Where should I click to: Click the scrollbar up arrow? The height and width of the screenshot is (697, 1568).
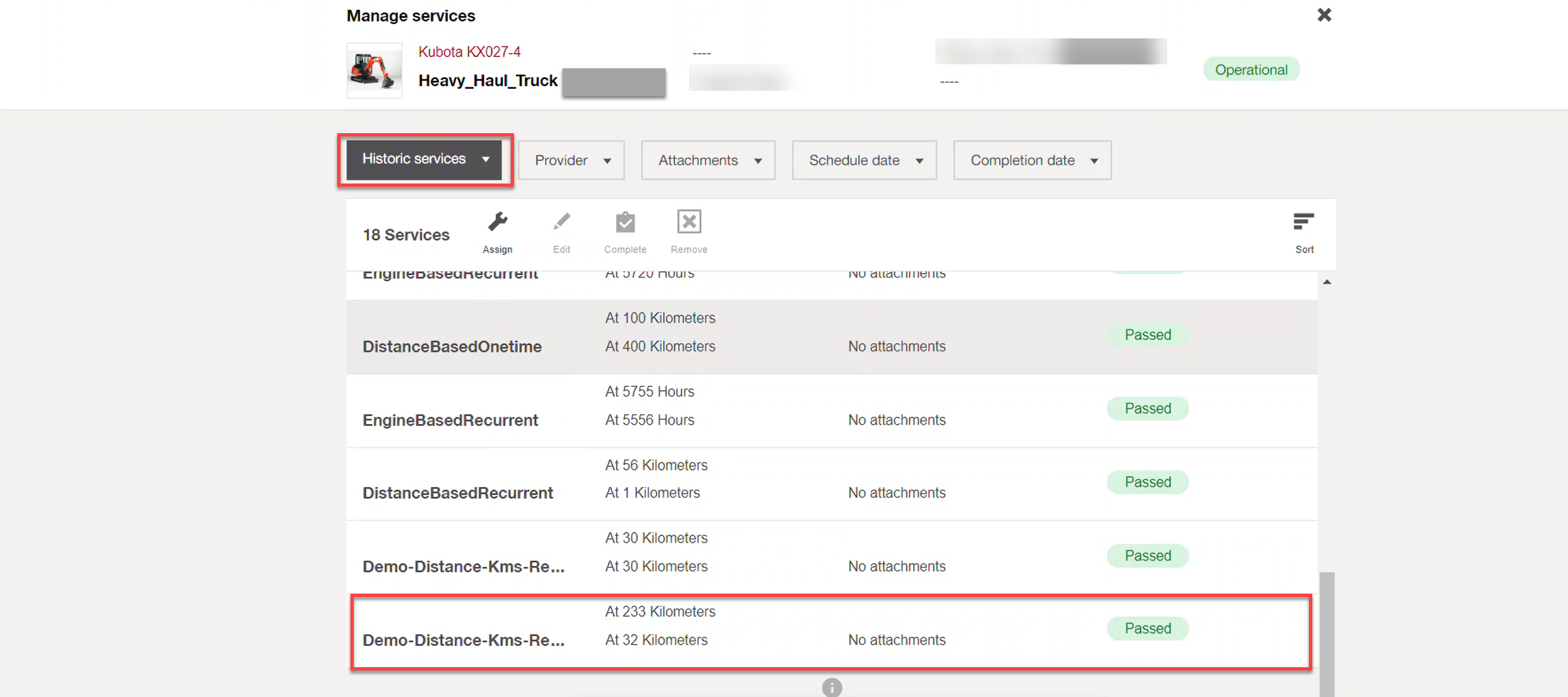click(x=1327, y=282)
